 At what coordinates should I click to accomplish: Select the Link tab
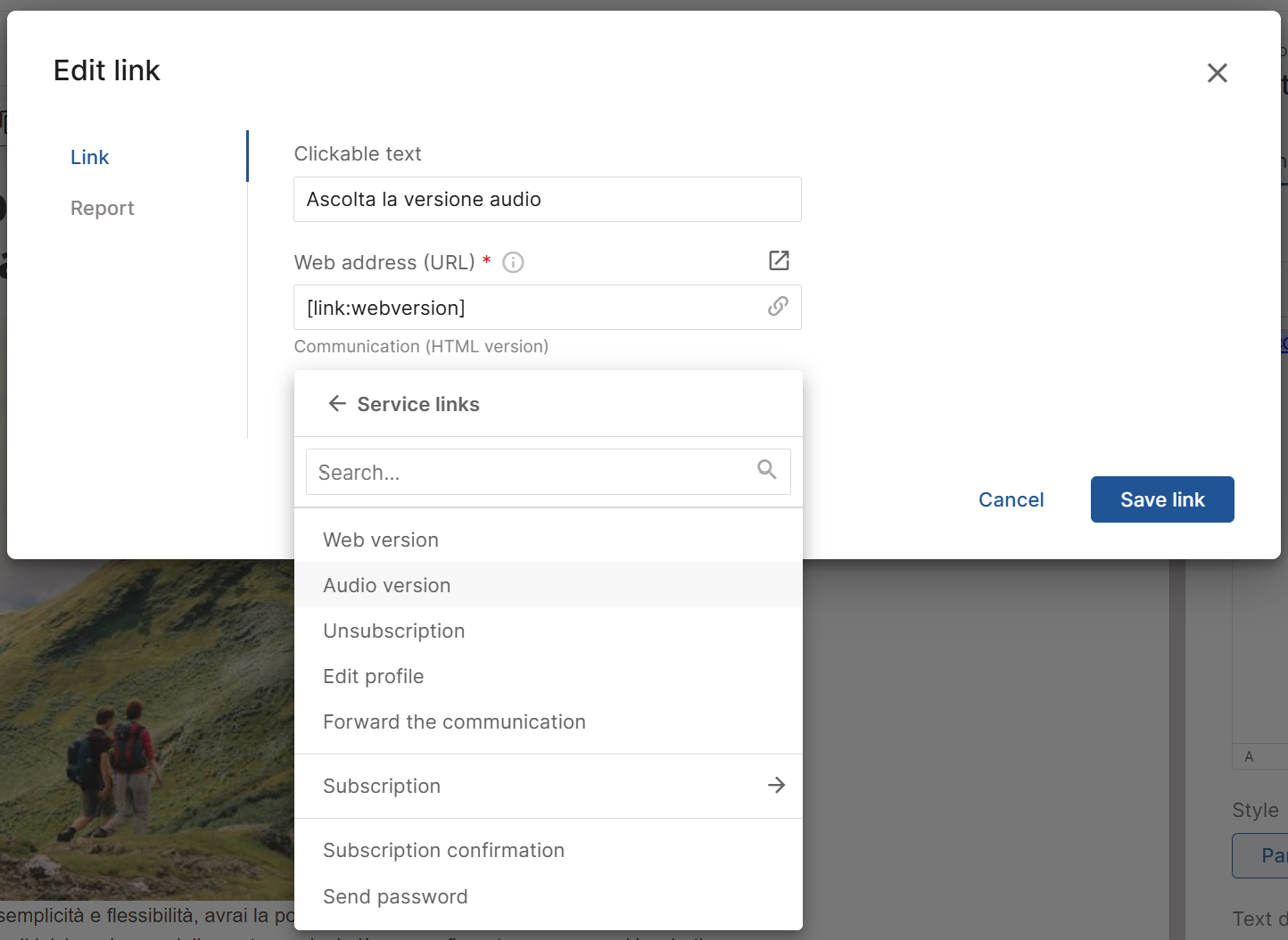[90, 157]
